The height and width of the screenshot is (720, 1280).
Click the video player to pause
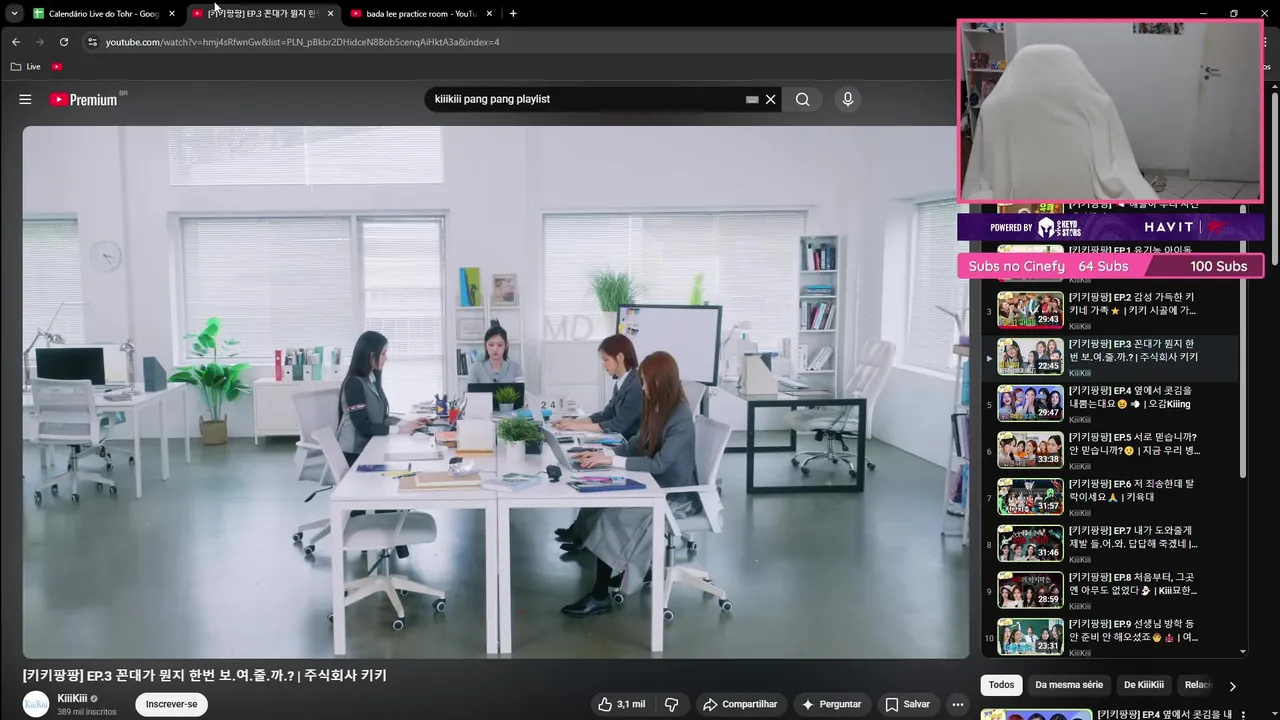click(496, 392)
